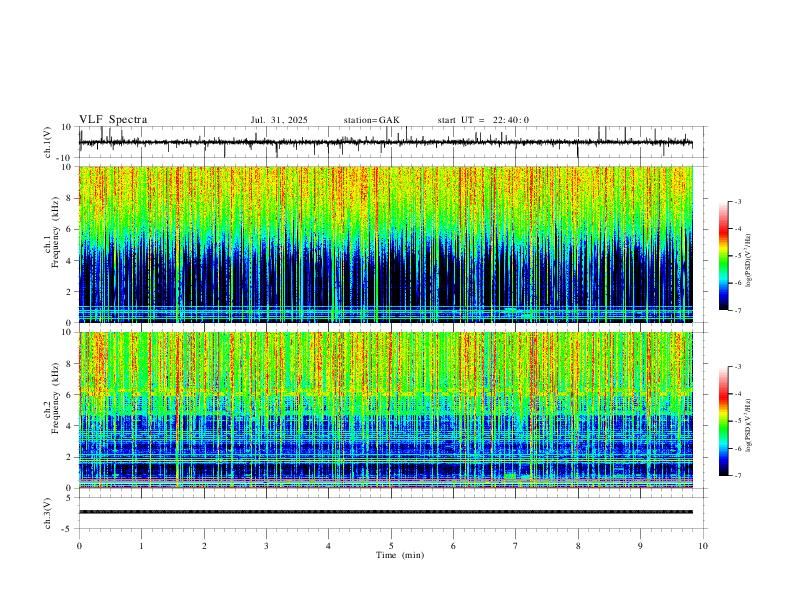Click the "6" kHz tick on ch.1 frequency axis

(70, 229)
